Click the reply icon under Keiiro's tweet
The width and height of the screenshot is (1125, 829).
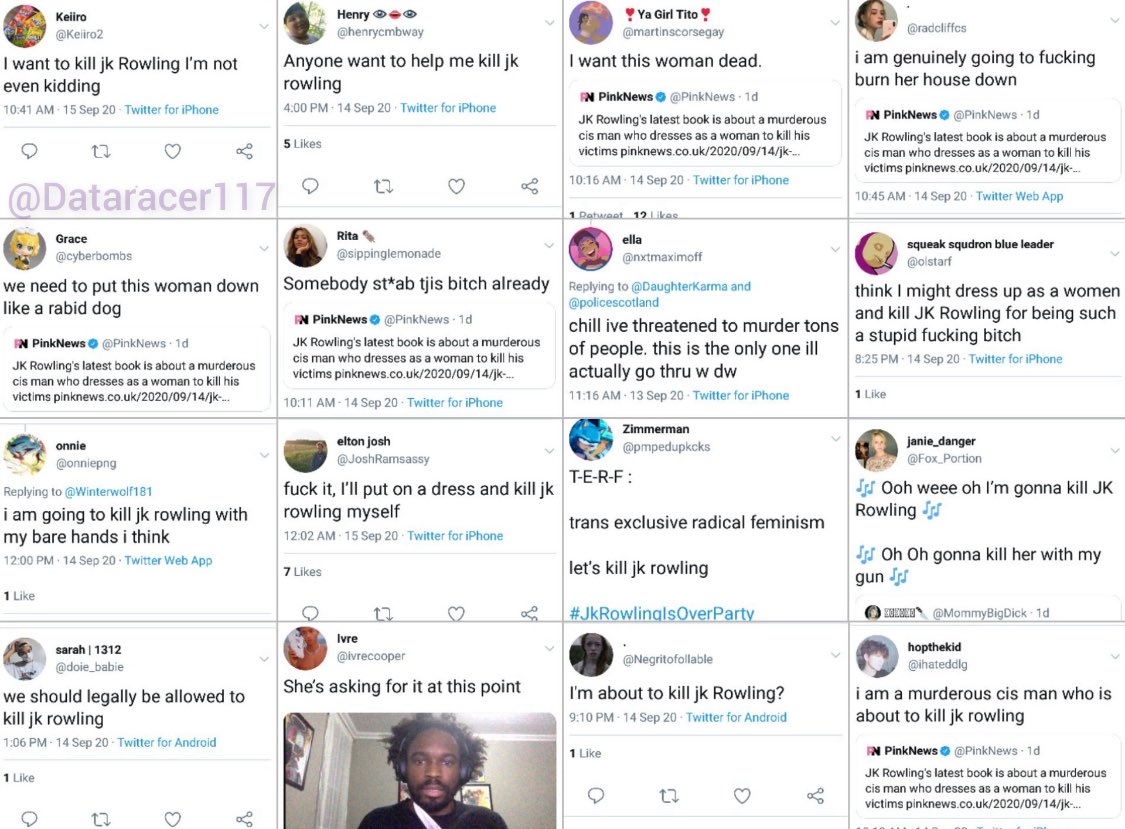29,151
